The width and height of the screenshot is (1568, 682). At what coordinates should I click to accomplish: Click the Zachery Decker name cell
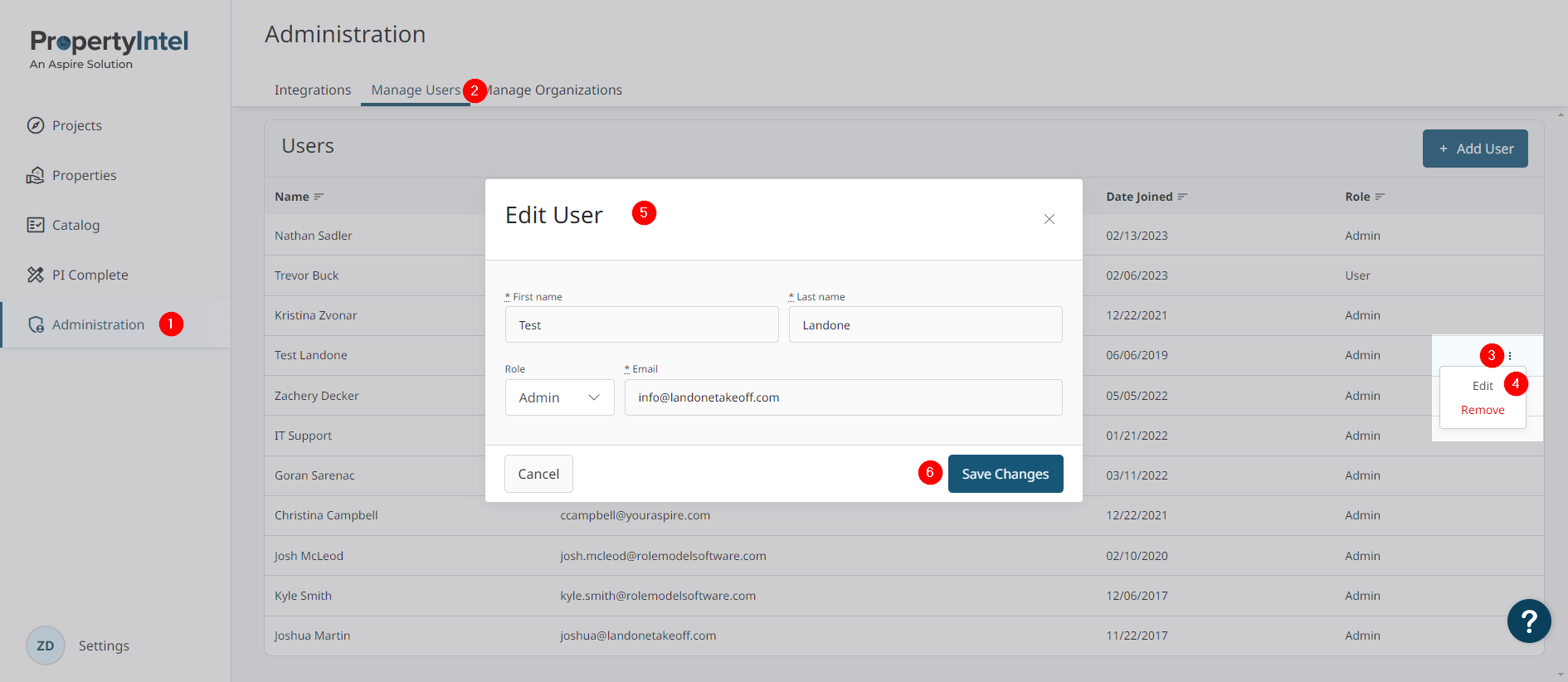pyautogui.click(x=317, y=396)
